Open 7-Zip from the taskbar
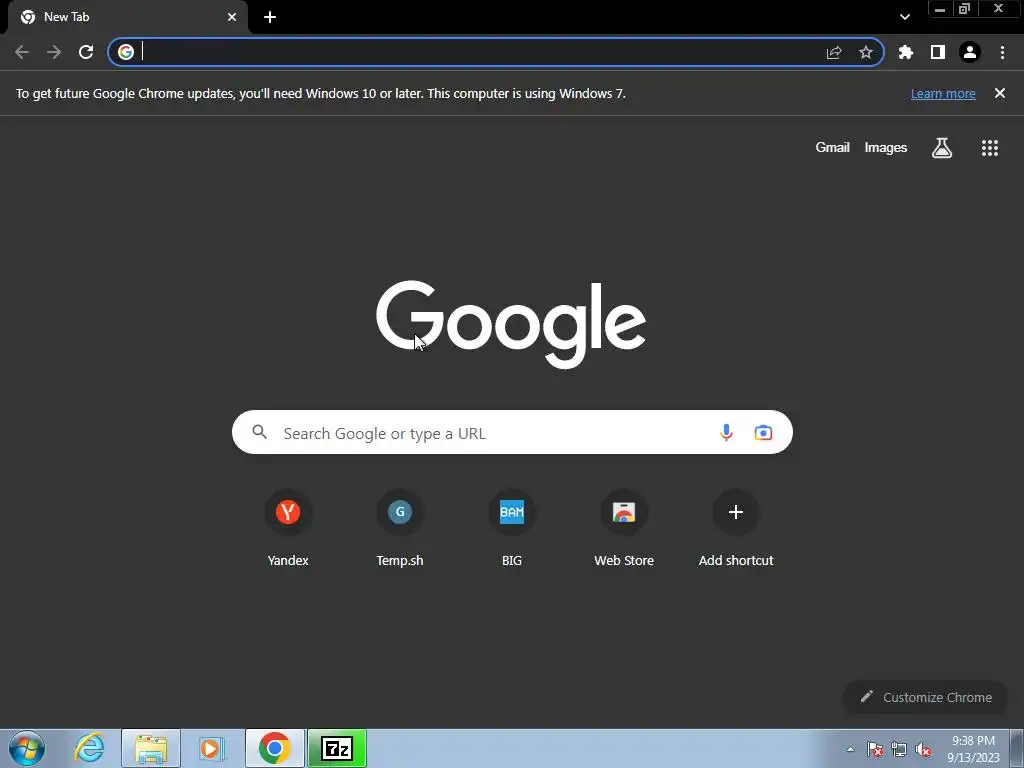 coord(337,748)
